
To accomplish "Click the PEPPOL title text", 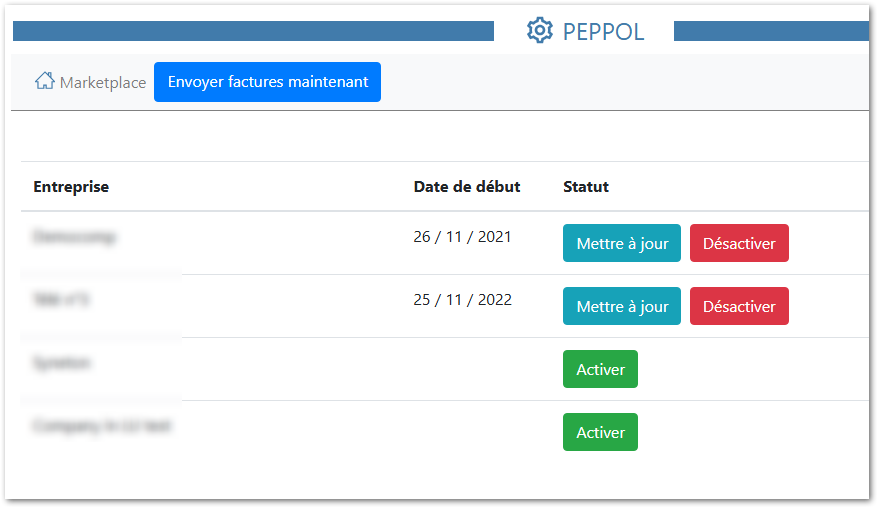I will point(603,31).
